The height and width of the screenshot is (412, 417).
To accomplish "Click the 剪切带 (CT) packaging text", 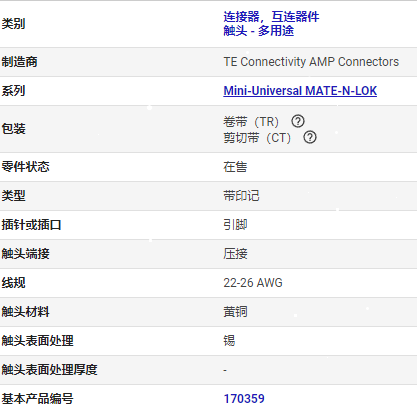I will pyautogui.click(x=257, y=137).
